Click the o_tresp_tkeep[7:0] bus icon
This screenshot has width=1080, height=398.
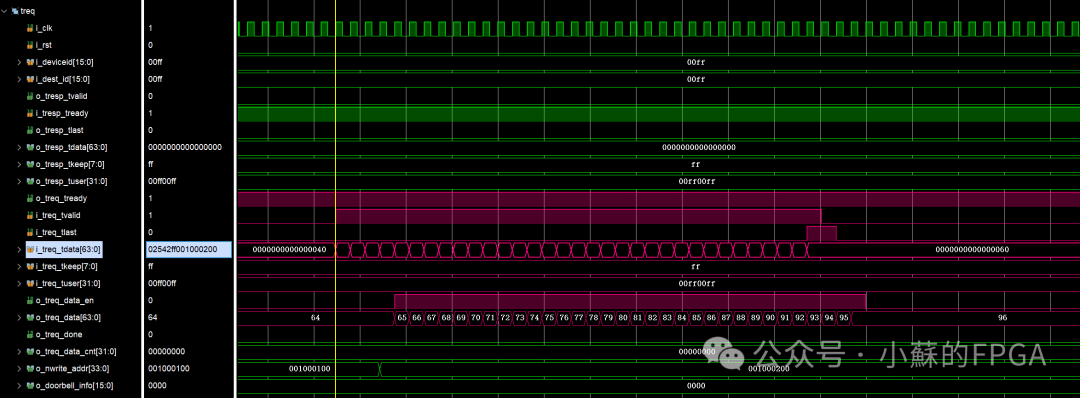pos(30,165)
